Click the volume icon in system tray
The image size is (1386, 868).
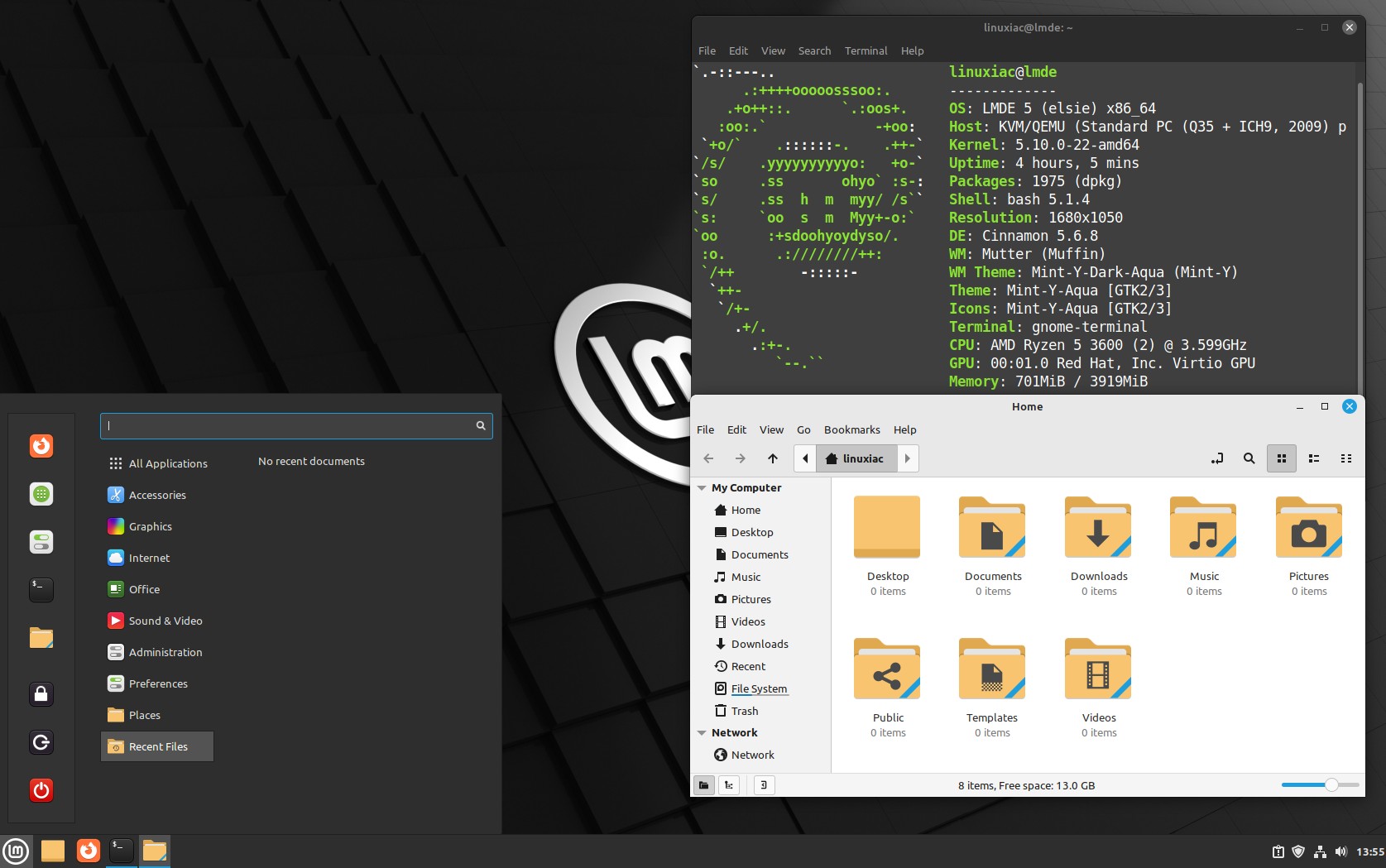click(1340, 851)
